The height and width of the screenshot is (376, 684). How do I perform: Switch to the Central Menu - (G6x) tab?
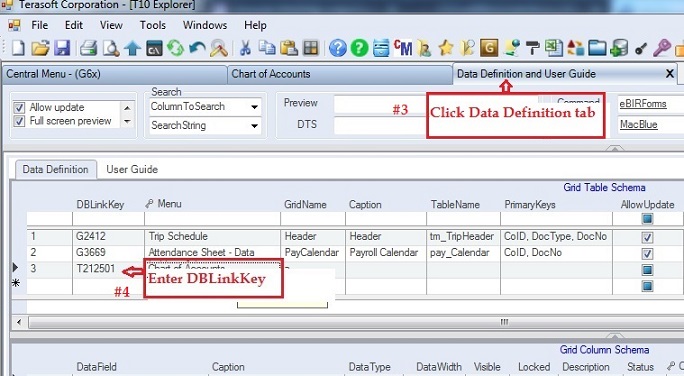(114, 74)
